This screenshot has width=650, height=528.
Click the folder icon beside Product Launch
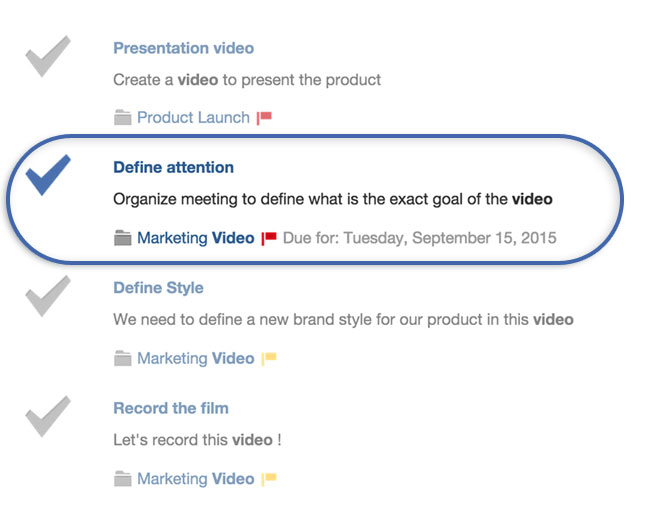[123, 117]
